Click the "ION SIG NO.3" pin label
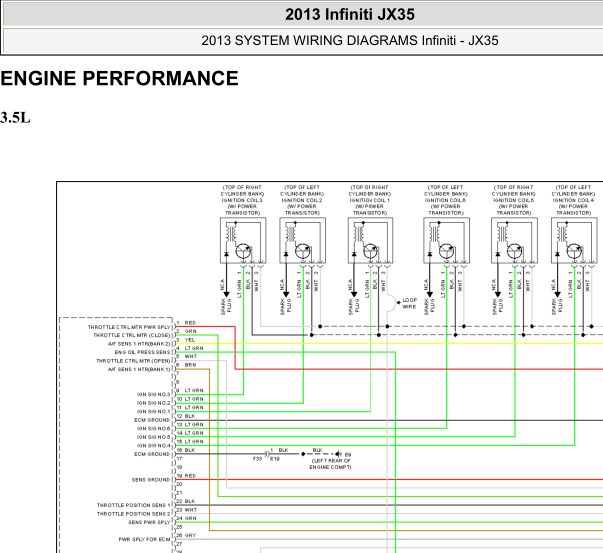This screenshot has height=553, width=603. click(x=153, y=395)
